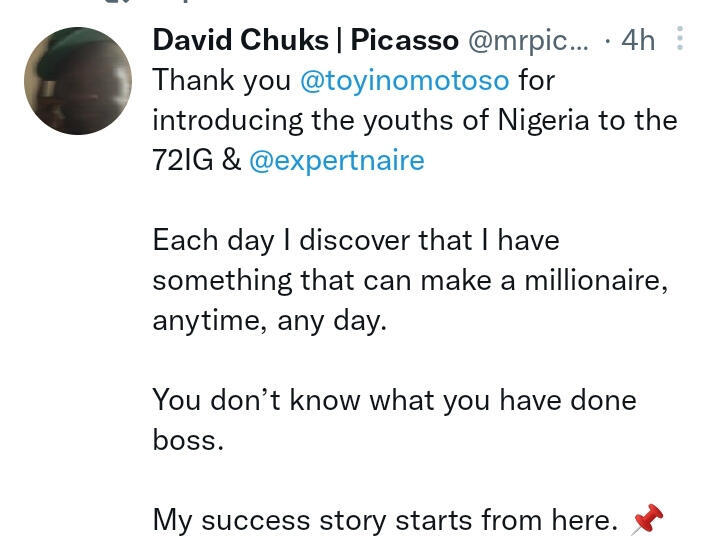Open the three-dot more options menu
Viewport: 720px width, 546px height.
(x=680, y=39)
